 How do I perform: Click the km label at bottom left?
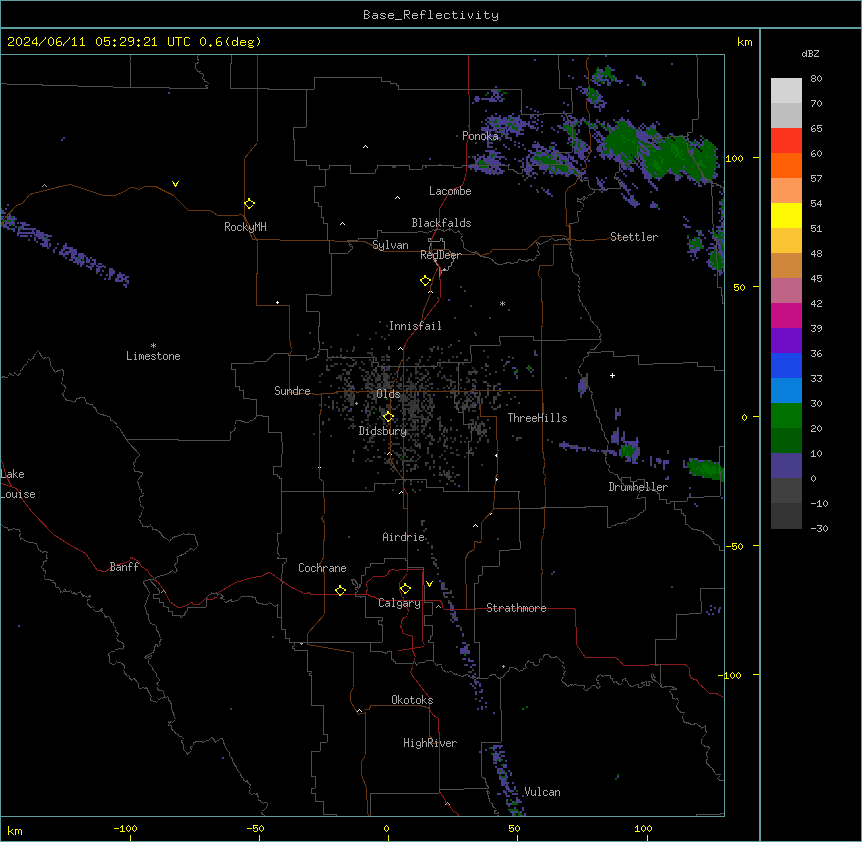(x=15, y=831)
